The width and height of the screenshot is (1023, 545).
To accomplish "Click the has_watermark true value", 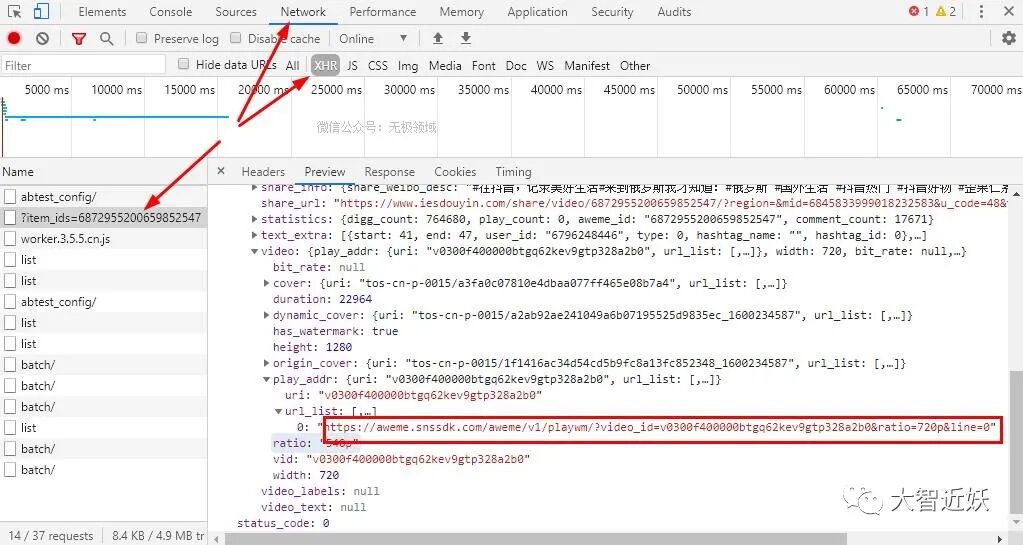I will pyautogui.click(x=385, y=331).
